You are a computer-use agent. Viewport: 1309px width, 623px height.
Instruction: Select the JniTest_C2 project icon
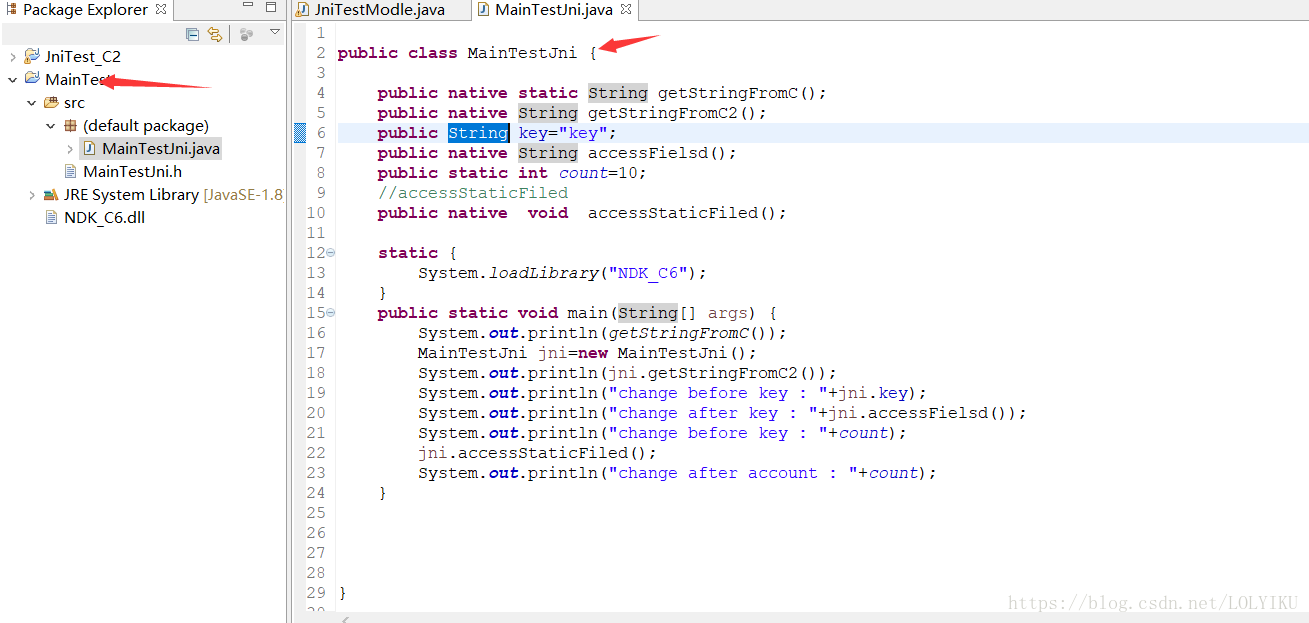point(31,56)
